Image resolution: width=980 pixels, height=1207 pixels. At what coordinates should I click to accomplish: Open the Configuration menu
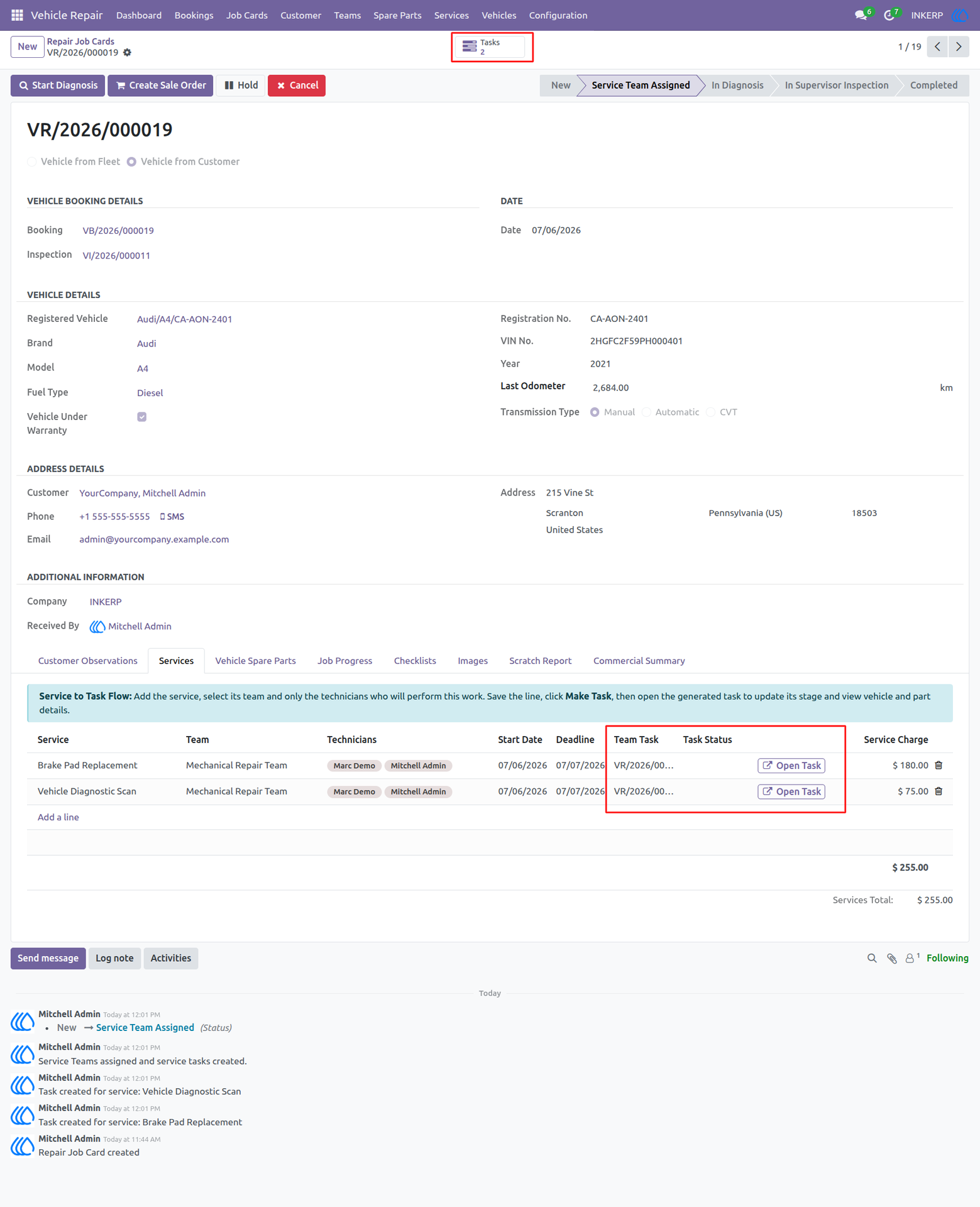(558, 15)
